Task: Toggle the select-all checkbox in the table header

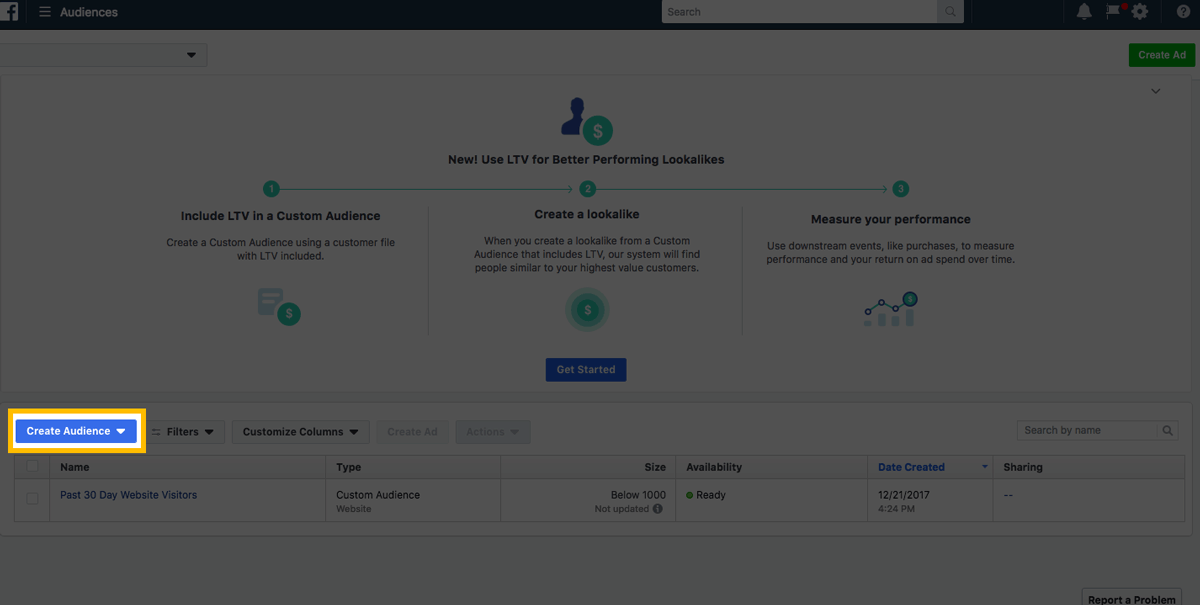Action: 32,466
